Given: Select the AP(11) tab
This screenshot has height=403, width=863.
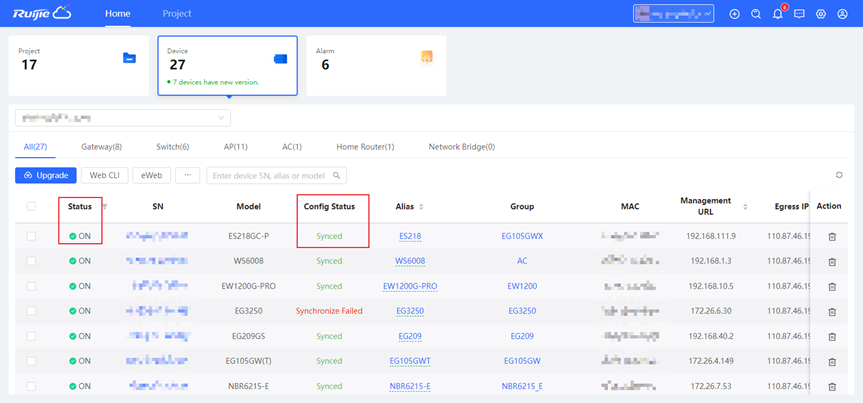Looking at the screenshot, I should coord(236,147).
